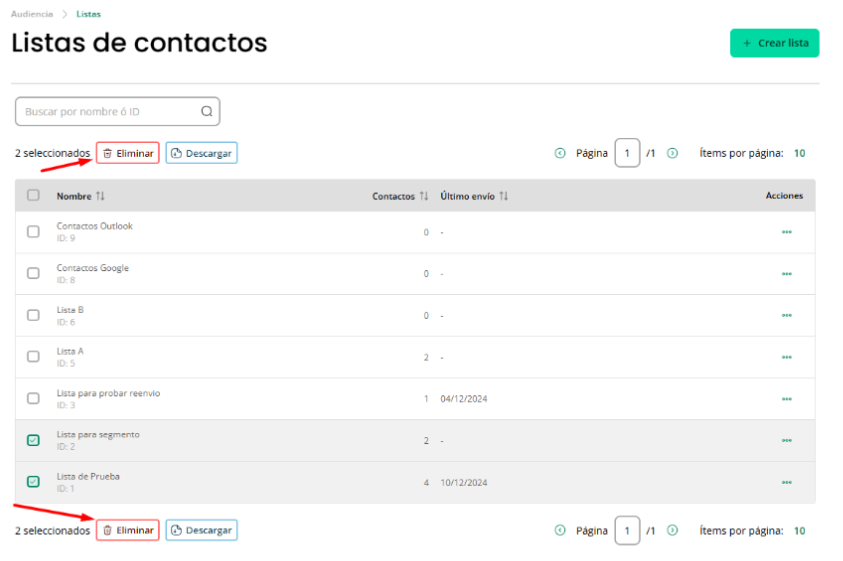Go to previous page using bottom arrow
The width and height of the screenshot is (843, 561).
click(560, 530)
